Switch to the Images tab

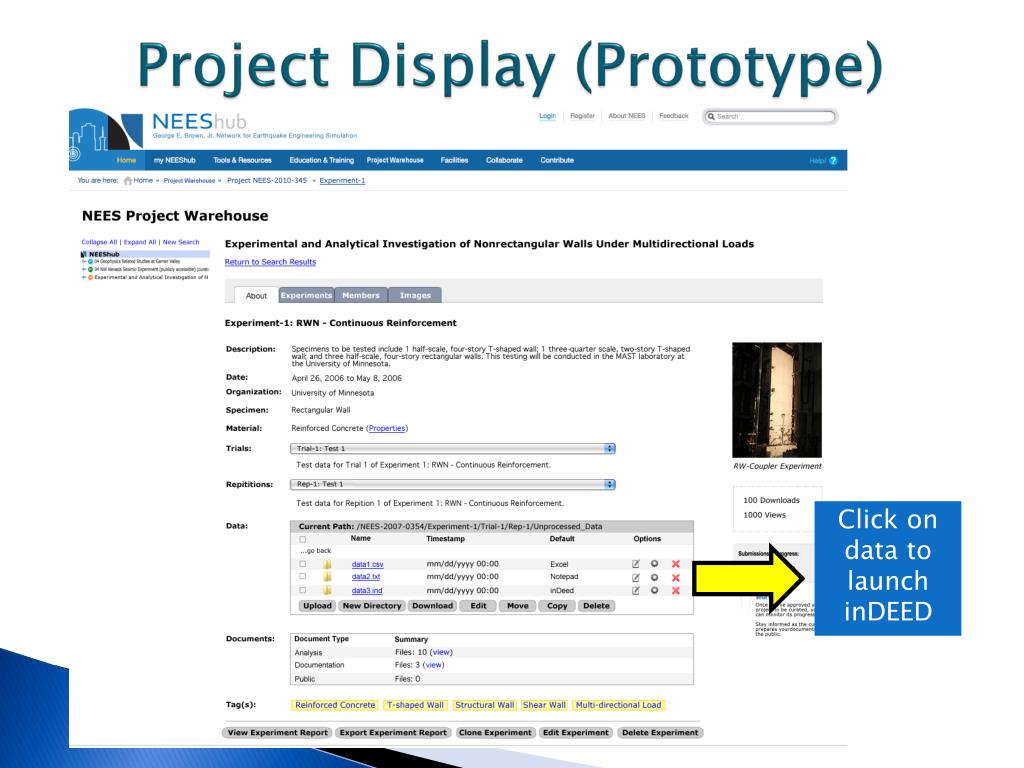415,295
